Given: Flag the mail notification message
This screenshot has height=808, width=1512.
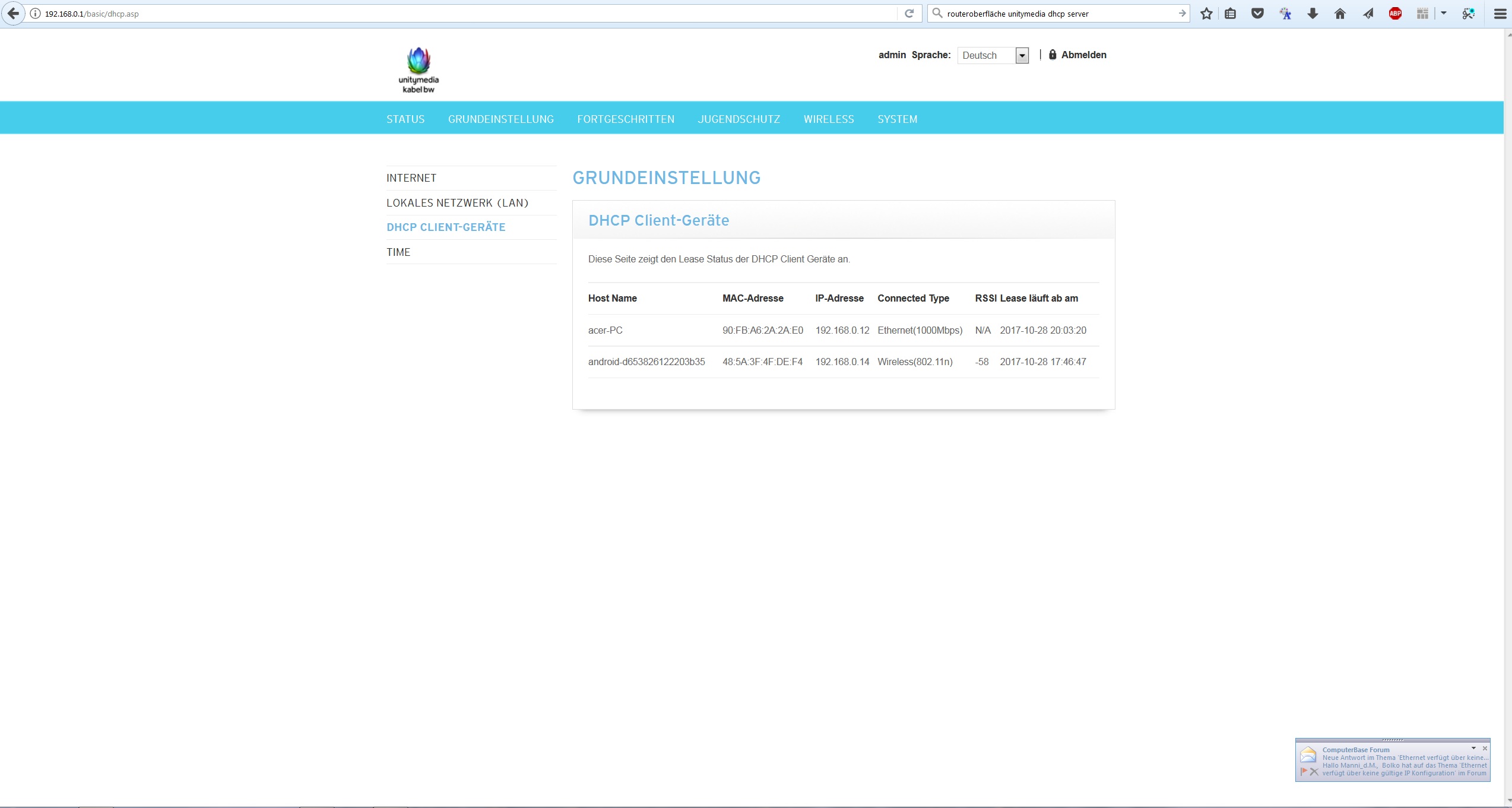Looking at the screenshot, I should pos(1304,772).
